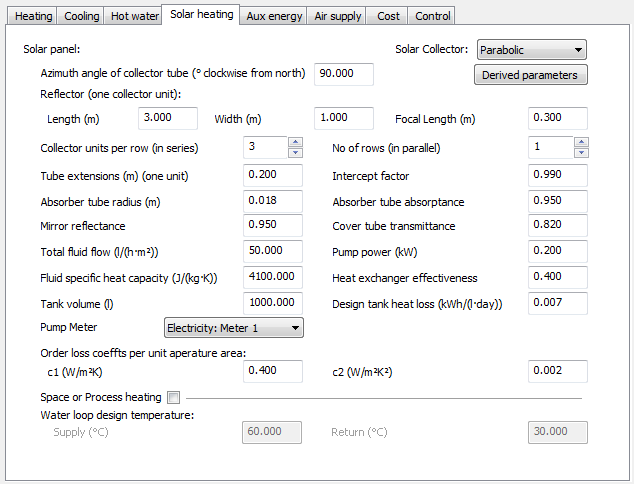
Task: Select the Hot water tab
Action: 134,16
